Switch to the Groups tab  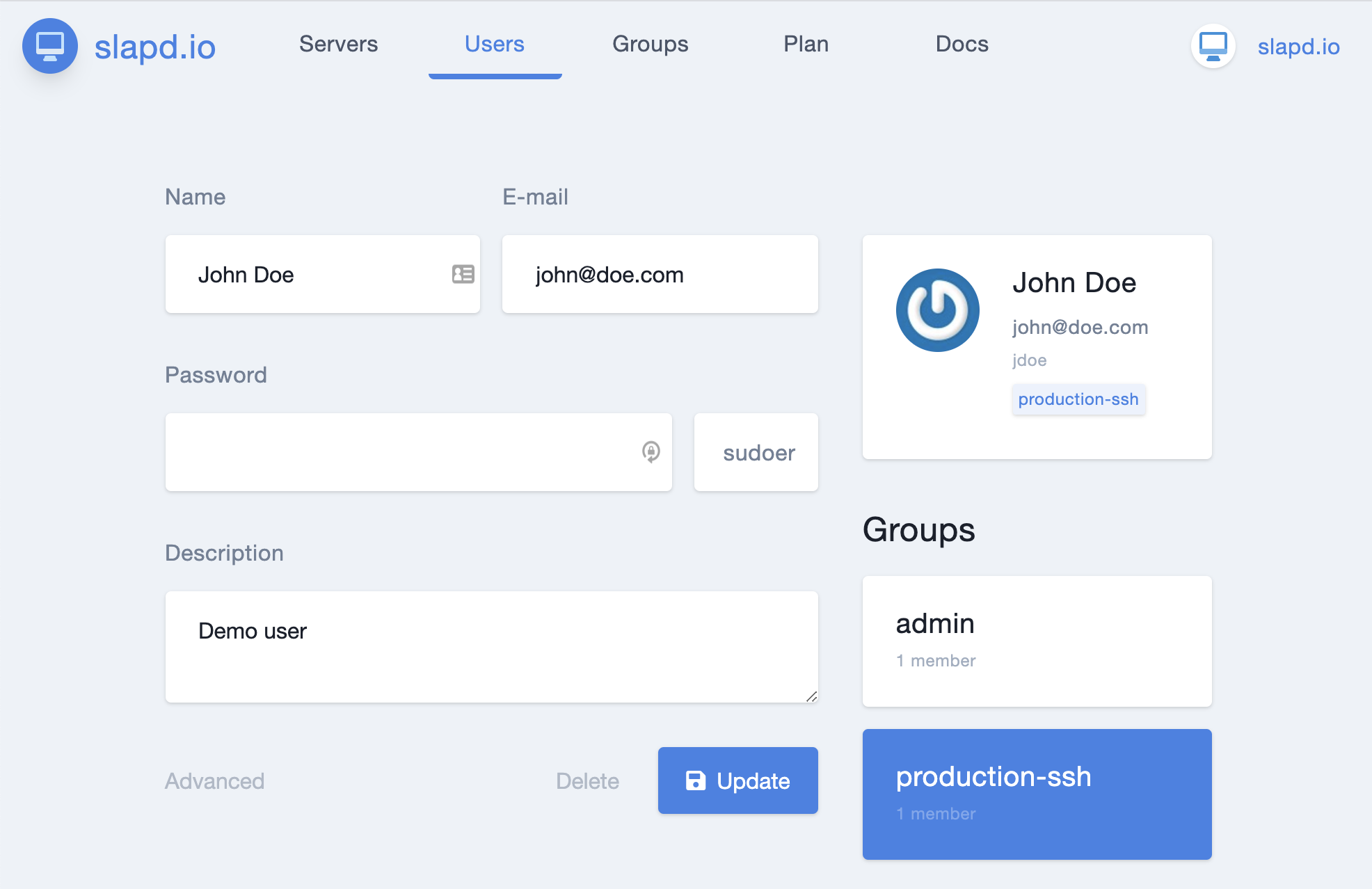coord(650,44)
